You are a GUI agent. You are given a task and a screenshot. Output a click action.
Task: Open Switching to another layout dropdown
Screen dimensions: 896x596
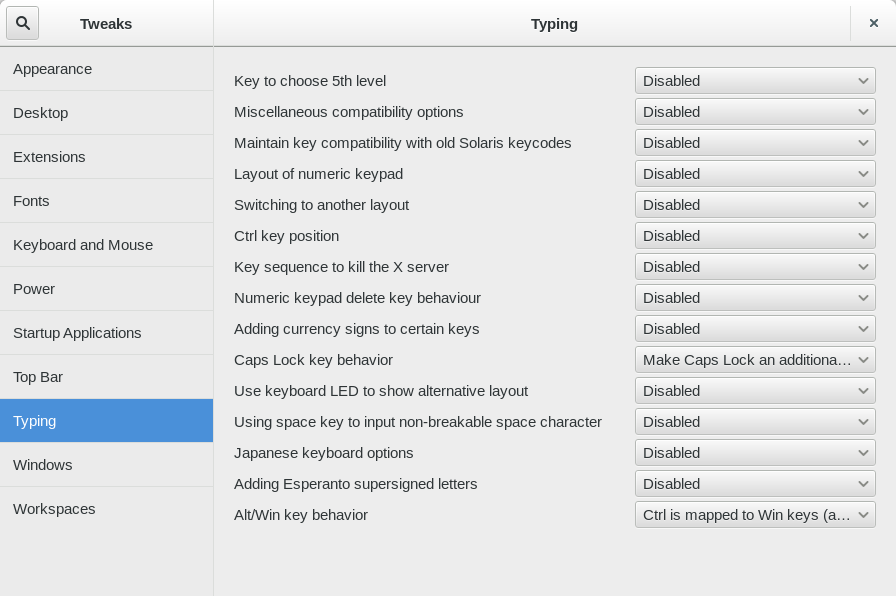(755, 205)
